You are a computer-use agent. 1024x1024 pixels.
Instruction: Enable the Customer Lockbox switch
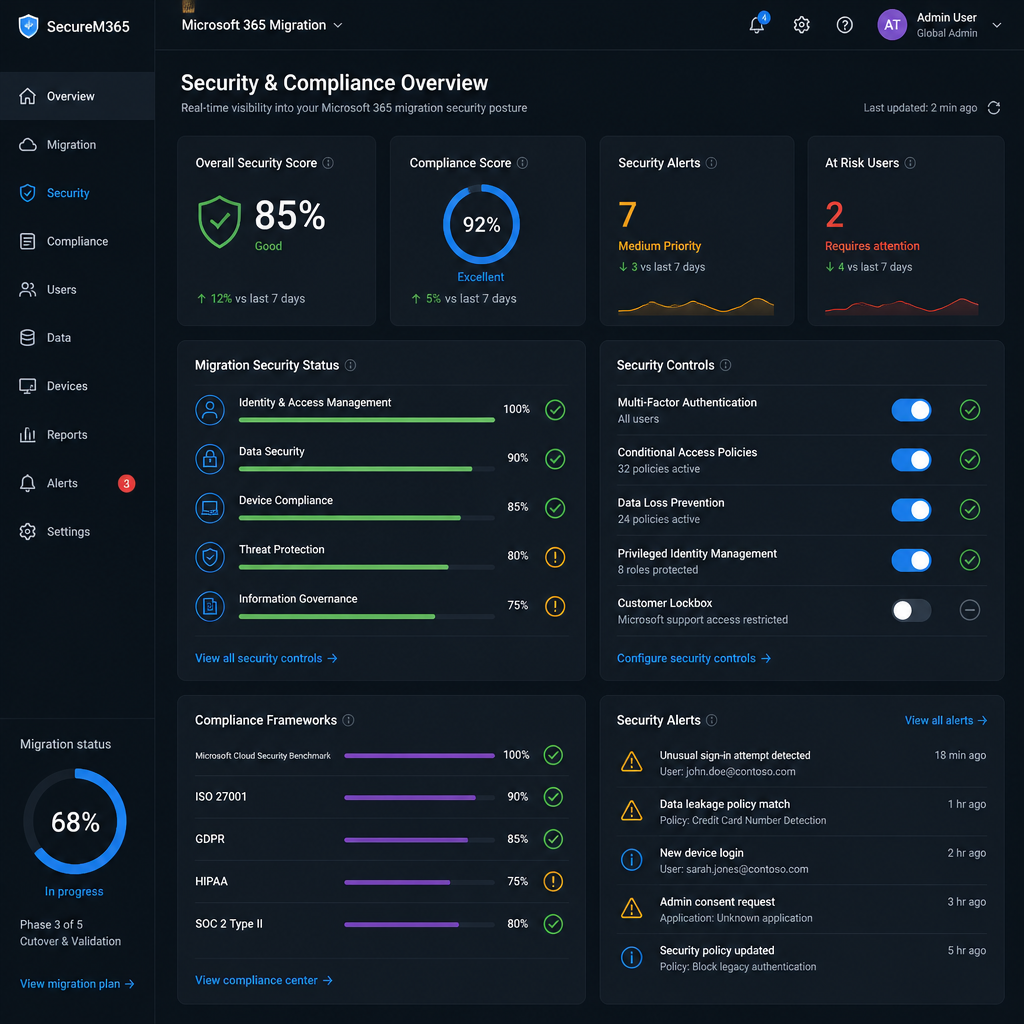(911, 611)
